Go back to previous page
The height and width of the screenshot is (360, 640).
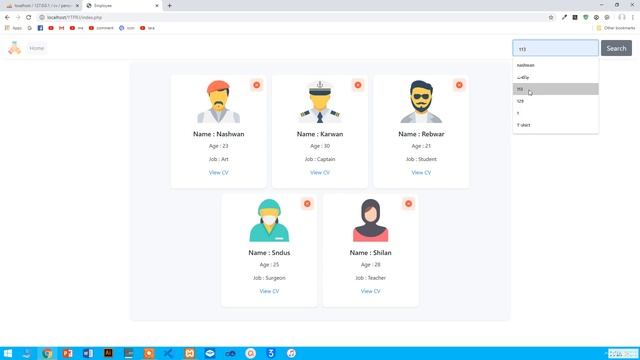tap(7, 17)
